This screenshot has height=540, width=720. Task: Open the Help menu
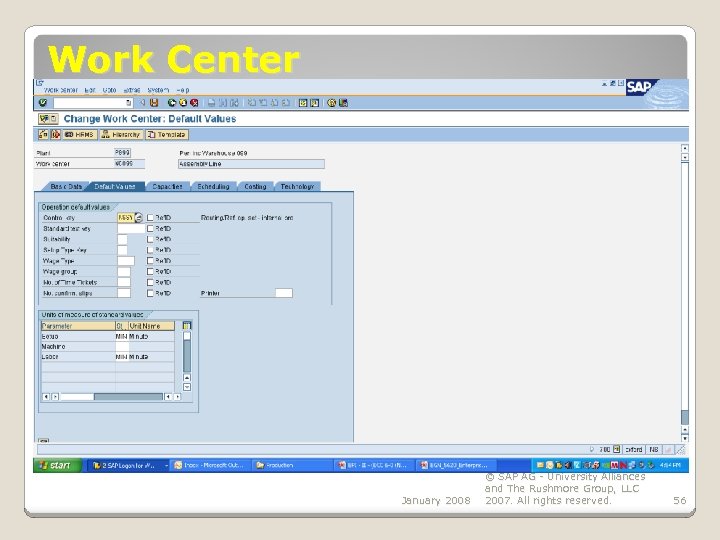tap(183, 90)
